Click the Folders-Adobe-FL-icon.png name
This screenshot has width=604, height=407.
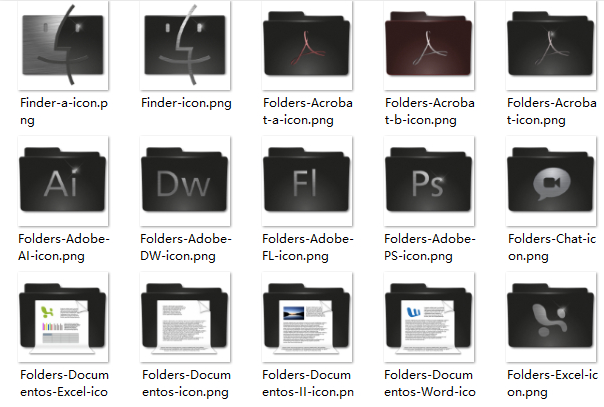pos(308,247)
